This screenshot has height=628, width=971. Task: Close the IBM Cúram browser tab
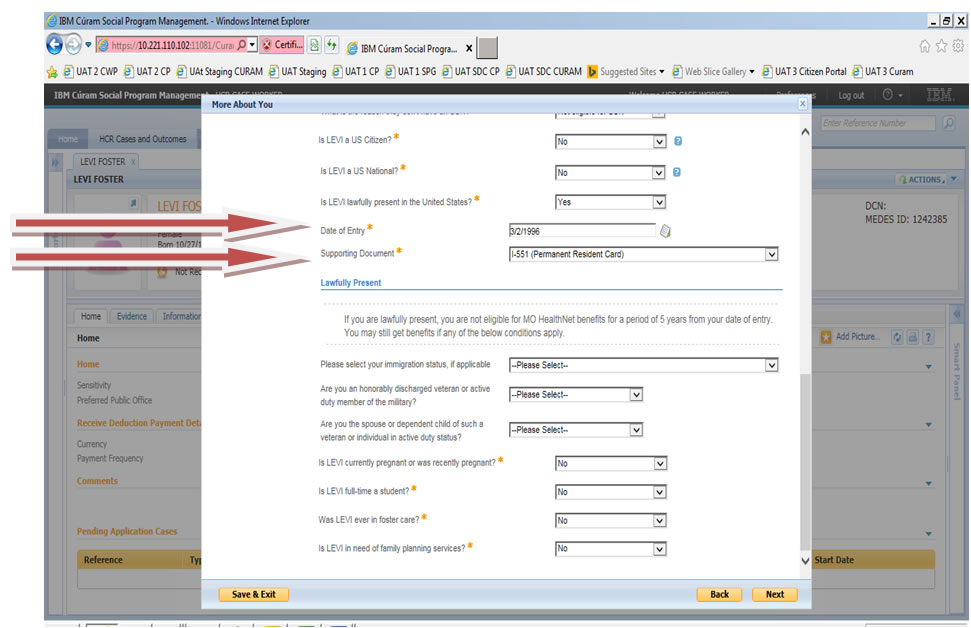coord(469,48)
